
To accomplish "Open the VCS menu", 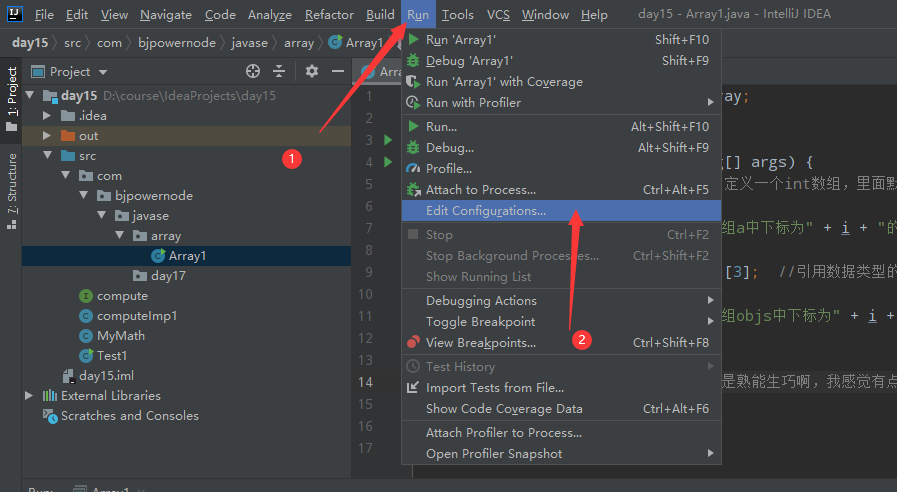I will click(498, 14).
